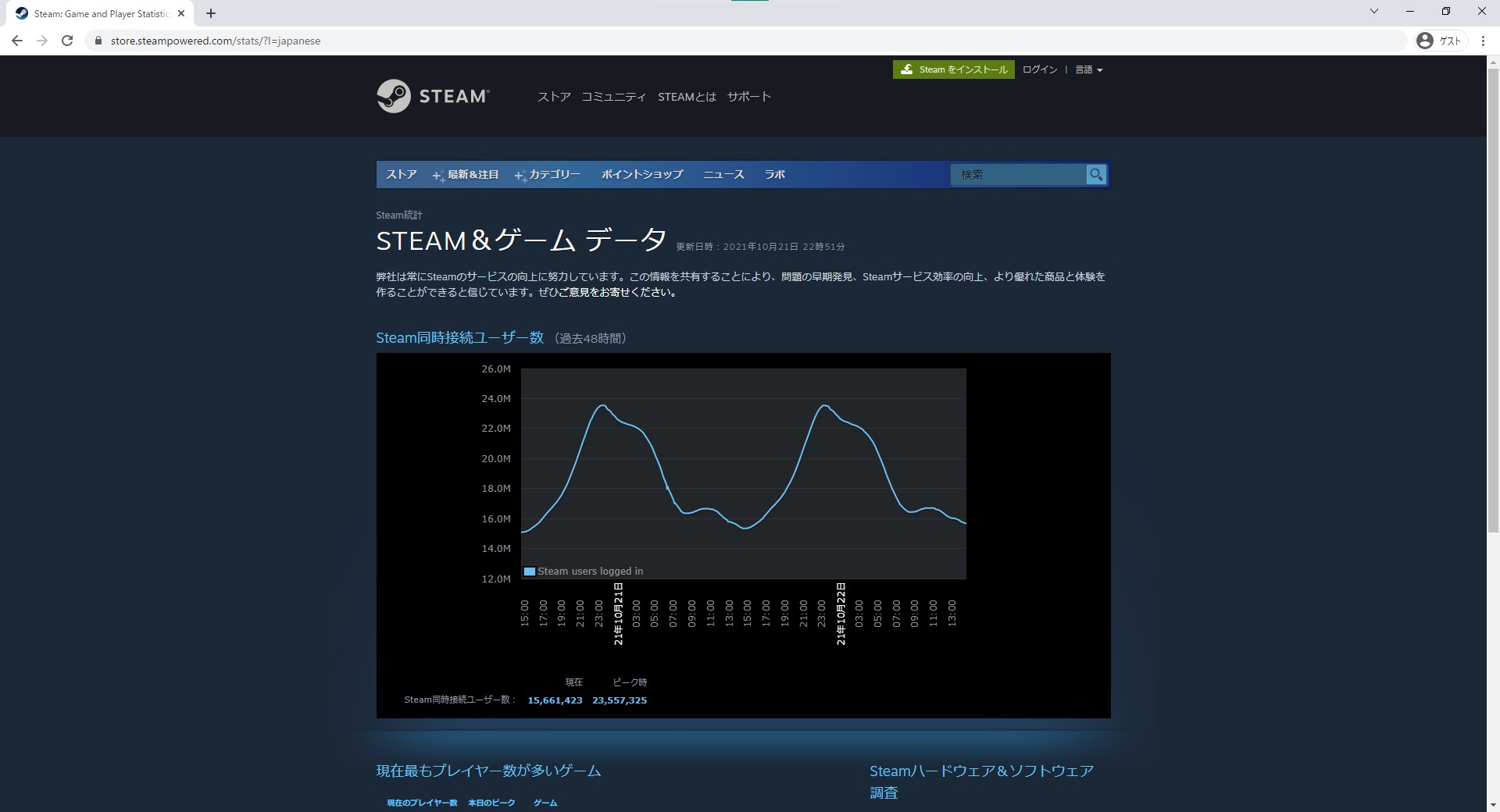Click the Steam をインストール button
The width and height of the screenshot is (1500, 812).
point(954,69)
